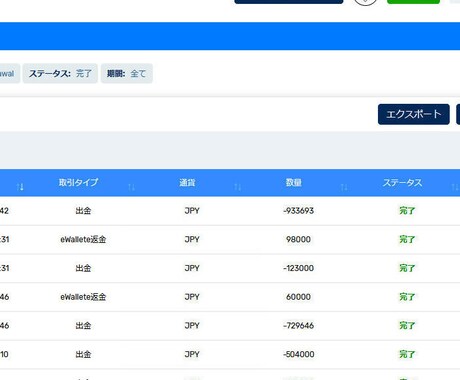Image resolution: width=460 pixels, height=380 pixels.
Task: Click the 数量 column header
Action: (294, 183)
